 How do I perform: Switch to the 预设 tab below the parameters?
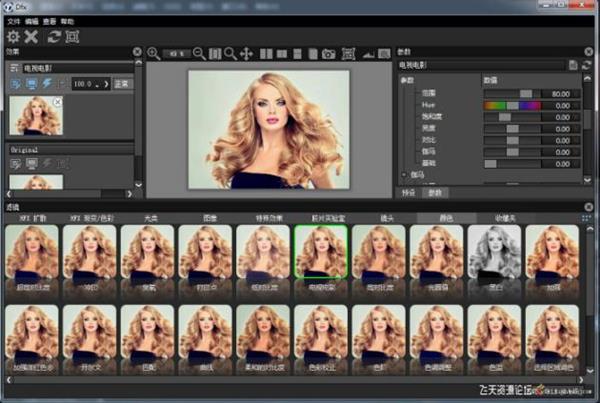click(x=408, y=192)
